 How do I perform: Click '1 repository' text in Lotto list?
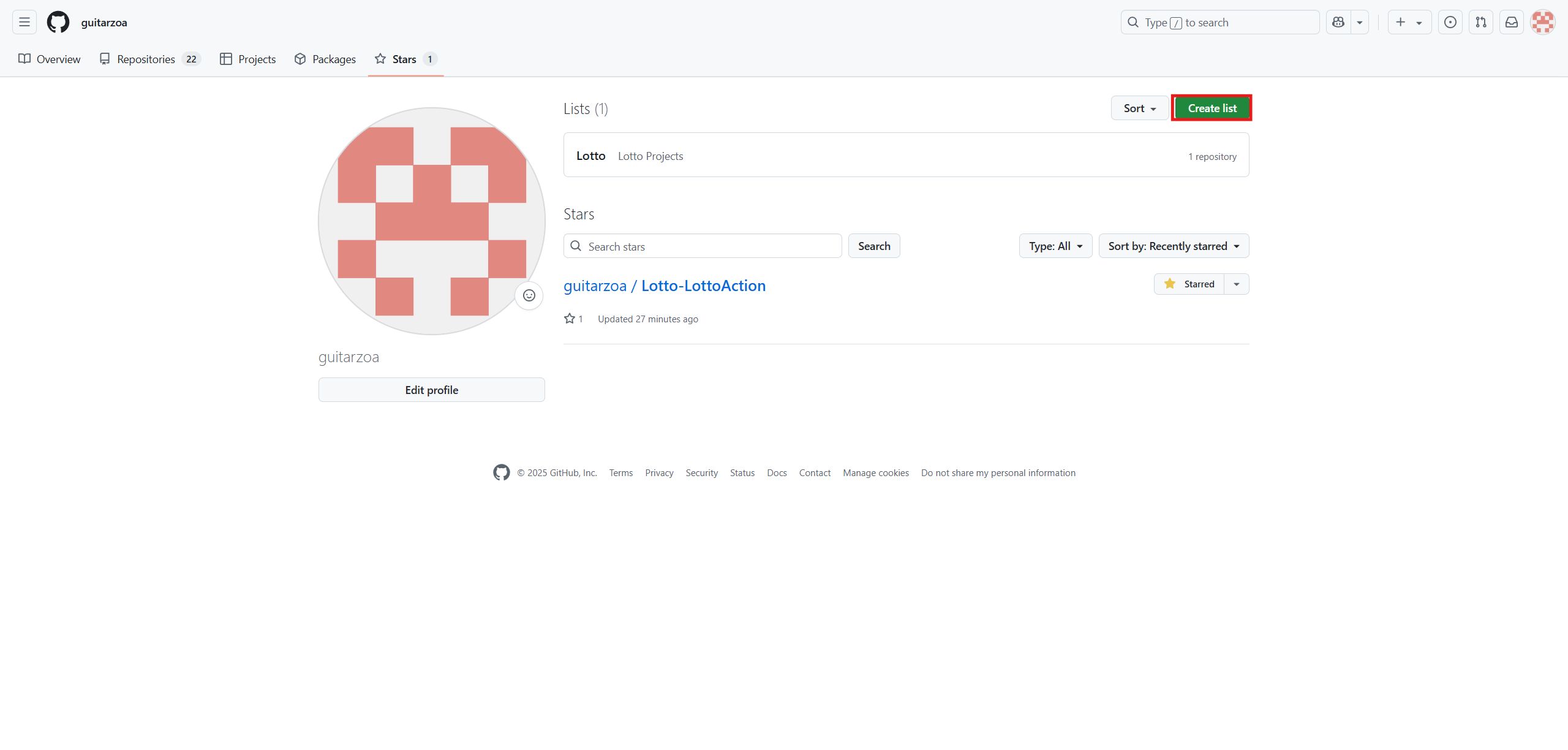pos(1212,157)
